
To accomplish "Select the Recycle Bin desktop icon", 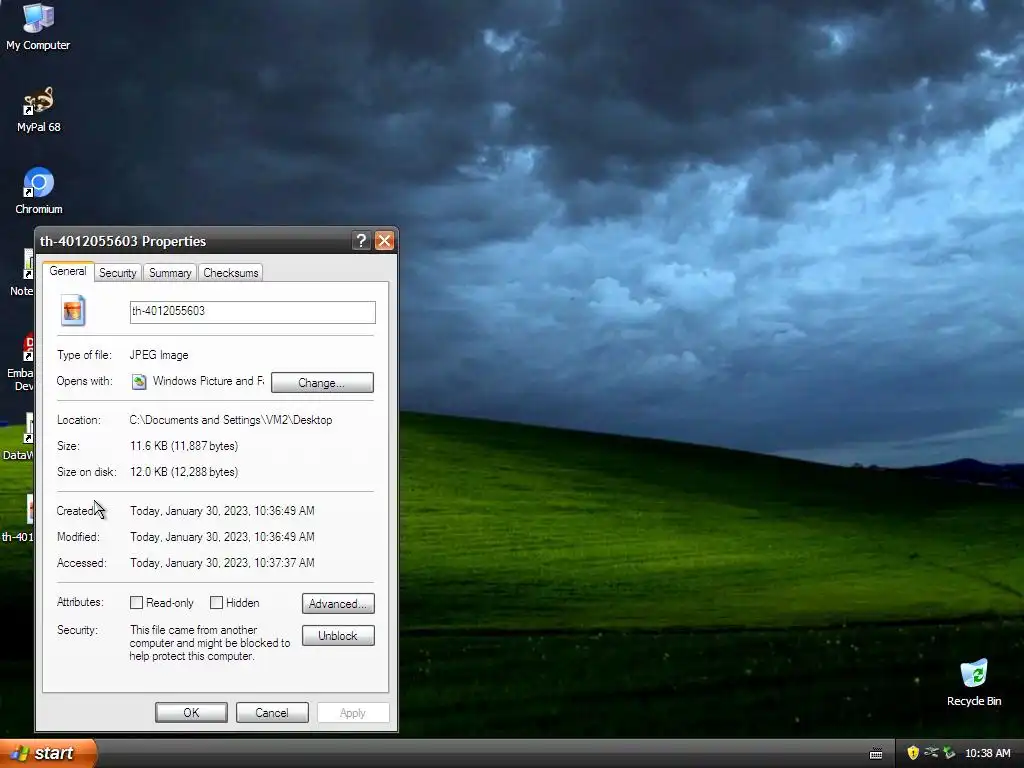I will coord(974,682).
